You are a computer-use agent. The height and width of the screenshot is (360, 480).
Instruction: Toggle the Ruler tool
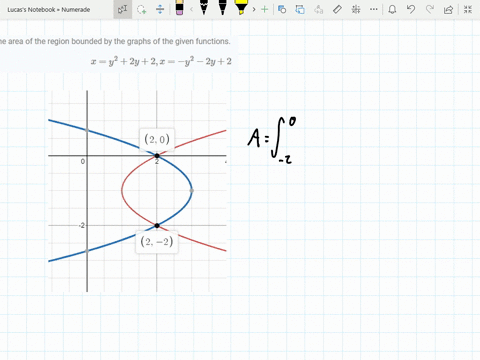pyautogui.click(x=337, y=9)
